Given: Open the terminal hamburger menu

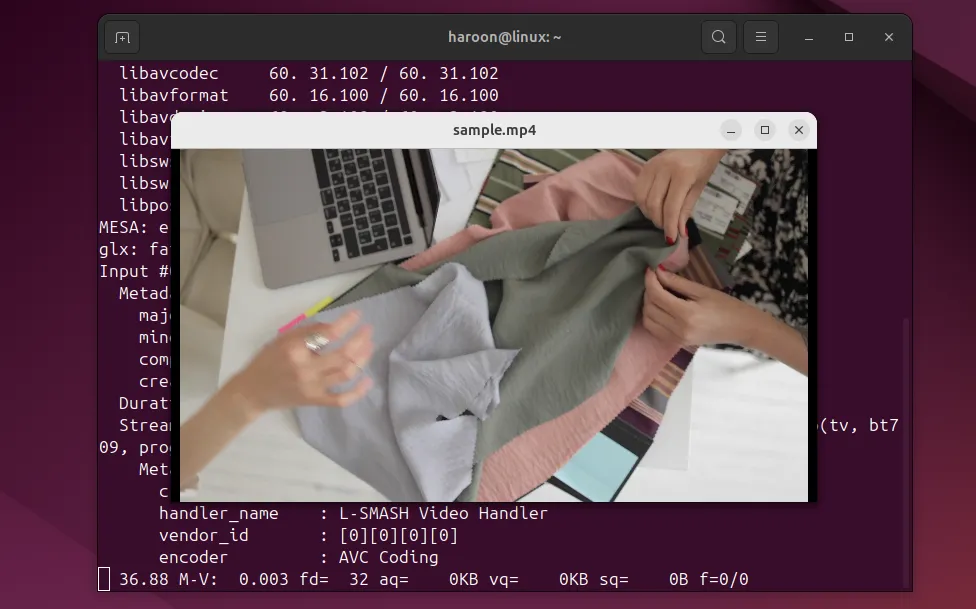Looking at the screenshot, I should (761, 37).
